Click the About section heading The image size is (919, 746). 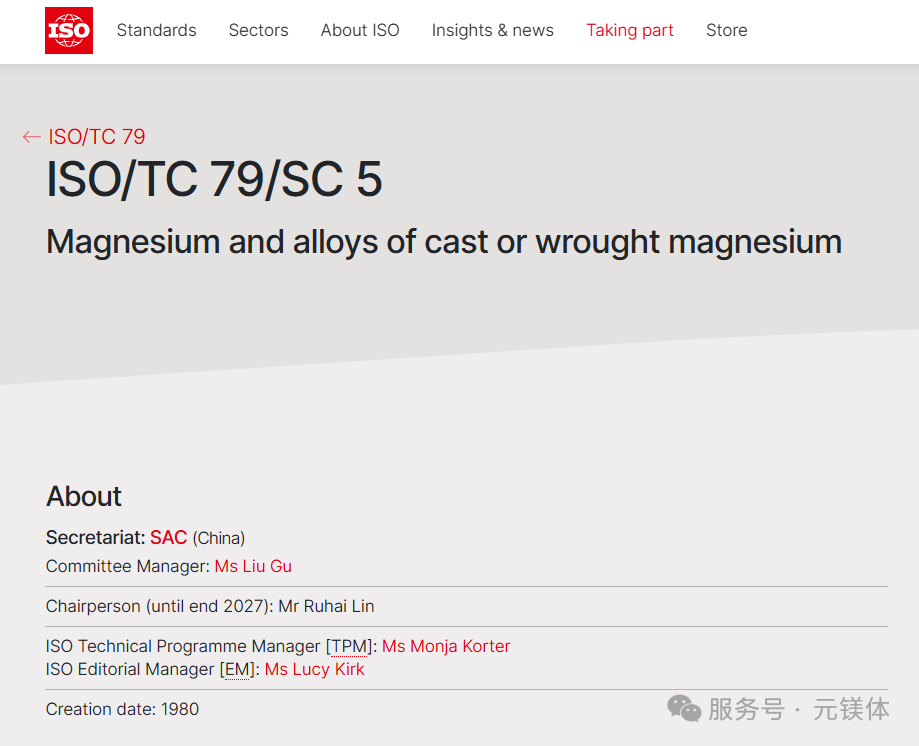coord(84,496)
